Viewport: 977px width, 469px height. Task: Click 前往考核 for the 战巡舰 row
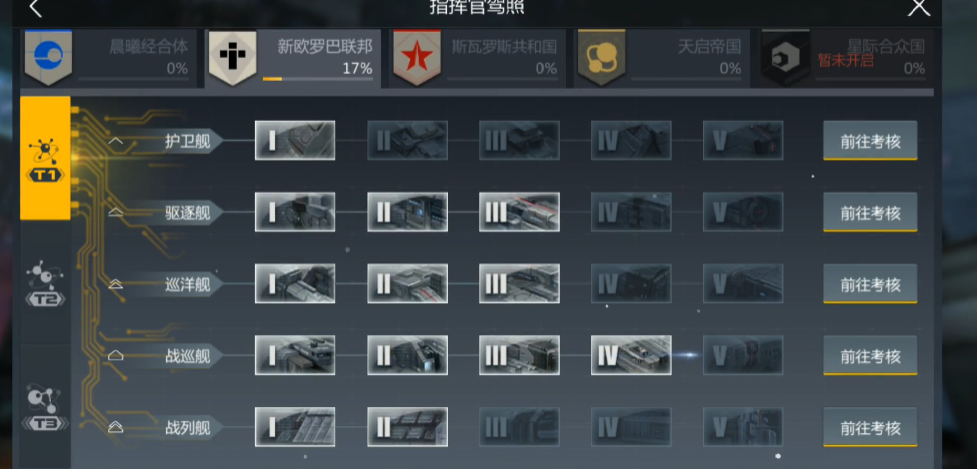click(870, 356)
